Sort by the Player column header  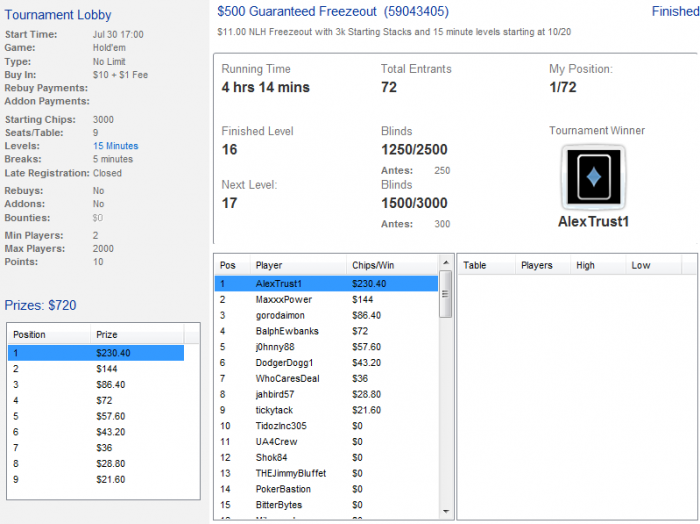click(298, 265)
